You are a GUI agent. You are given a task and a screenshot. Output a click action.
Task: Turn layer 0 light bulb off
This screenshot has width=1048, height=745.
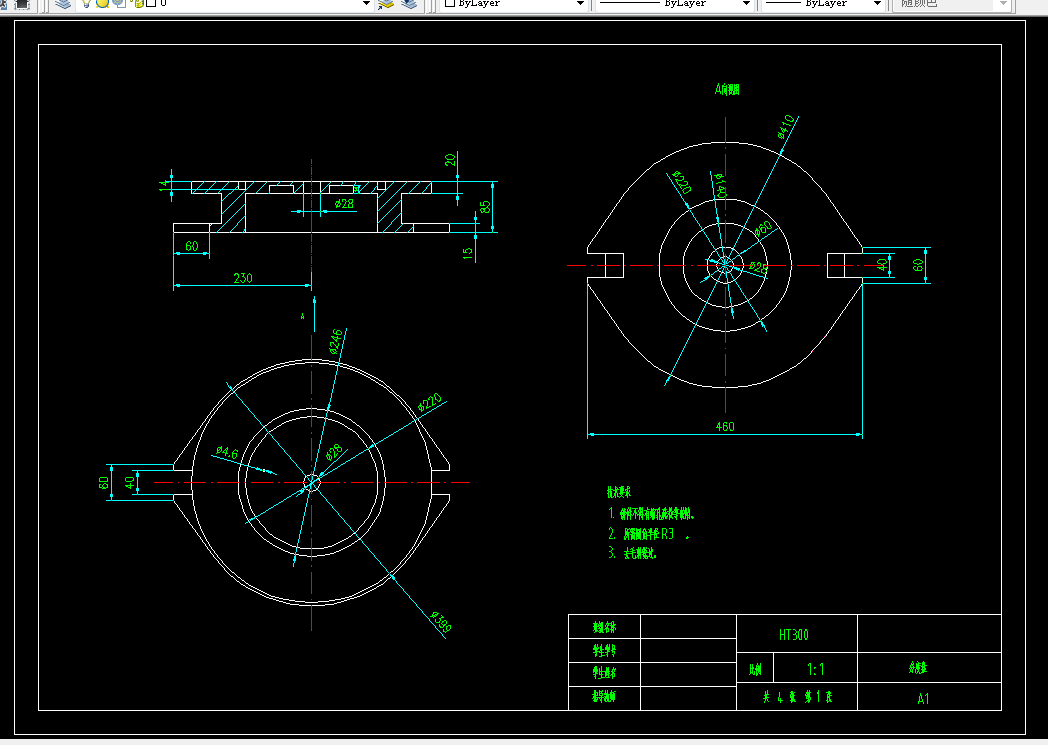coord(86,3)
